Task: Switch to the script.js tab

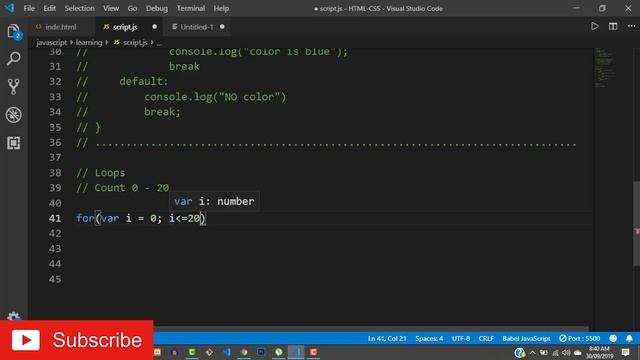Action: [126, 27]
